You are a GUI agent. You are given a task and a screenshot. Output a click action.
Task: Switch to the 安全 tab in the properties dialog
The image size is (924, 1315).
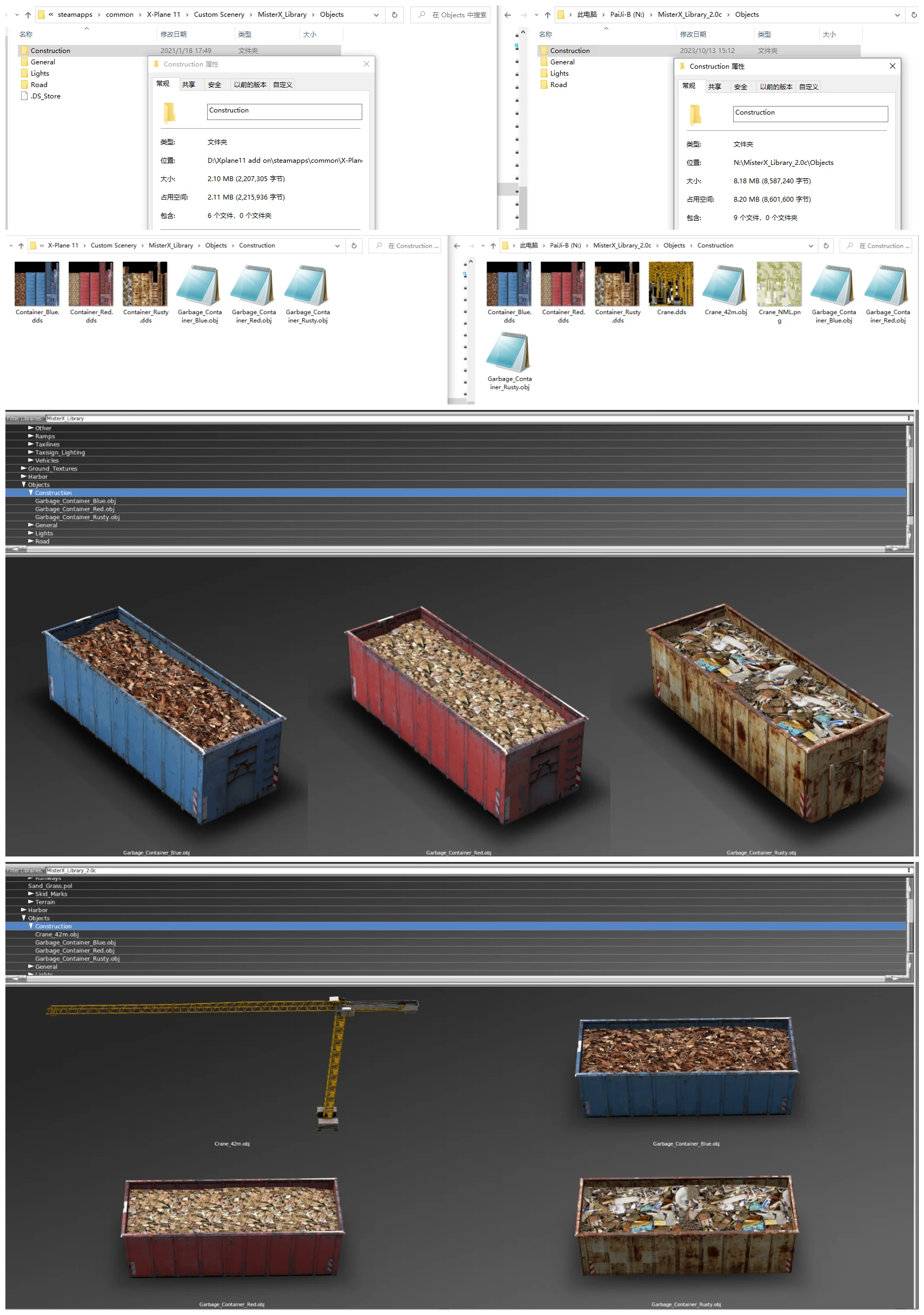click(x=216, y=84)
